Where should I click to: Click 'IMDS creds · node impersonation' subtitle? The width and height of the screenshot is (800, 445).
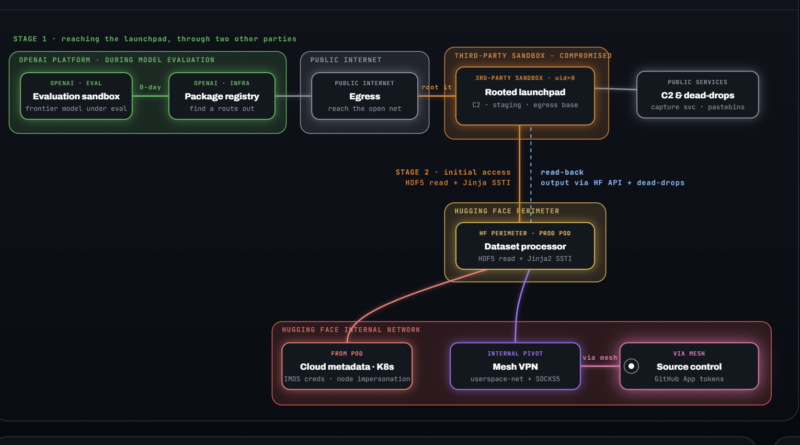(347, 379)
